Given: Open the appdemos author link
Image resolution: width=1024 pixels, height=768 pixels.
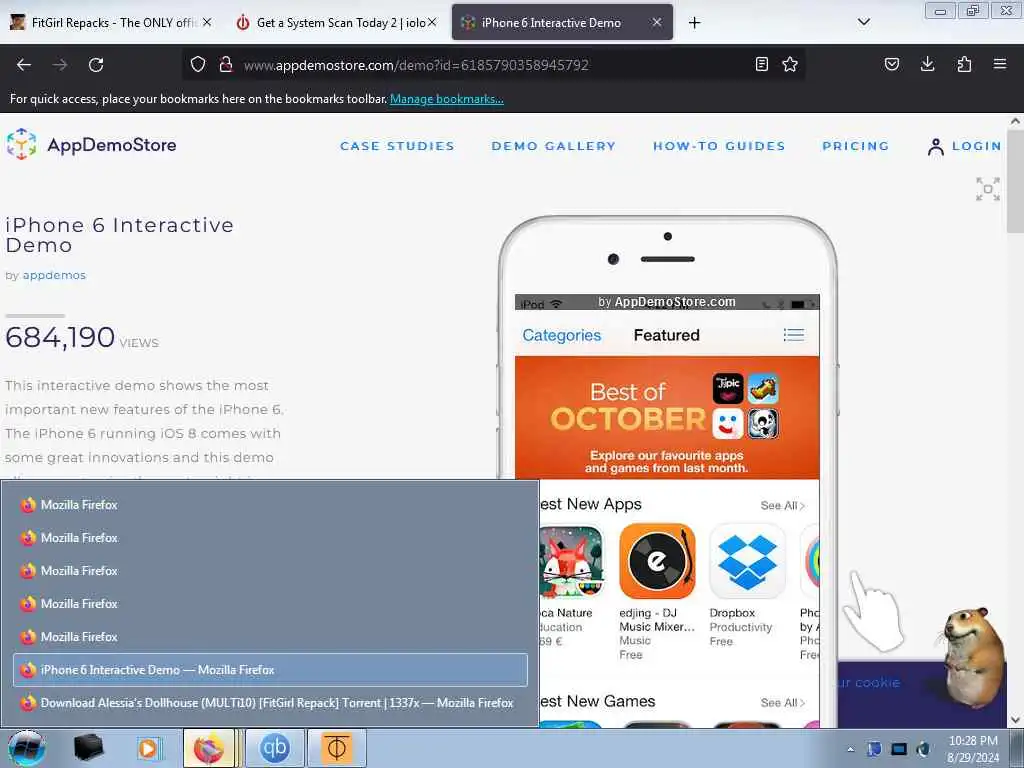Looking at the screenshot, I should click(54, 276).
